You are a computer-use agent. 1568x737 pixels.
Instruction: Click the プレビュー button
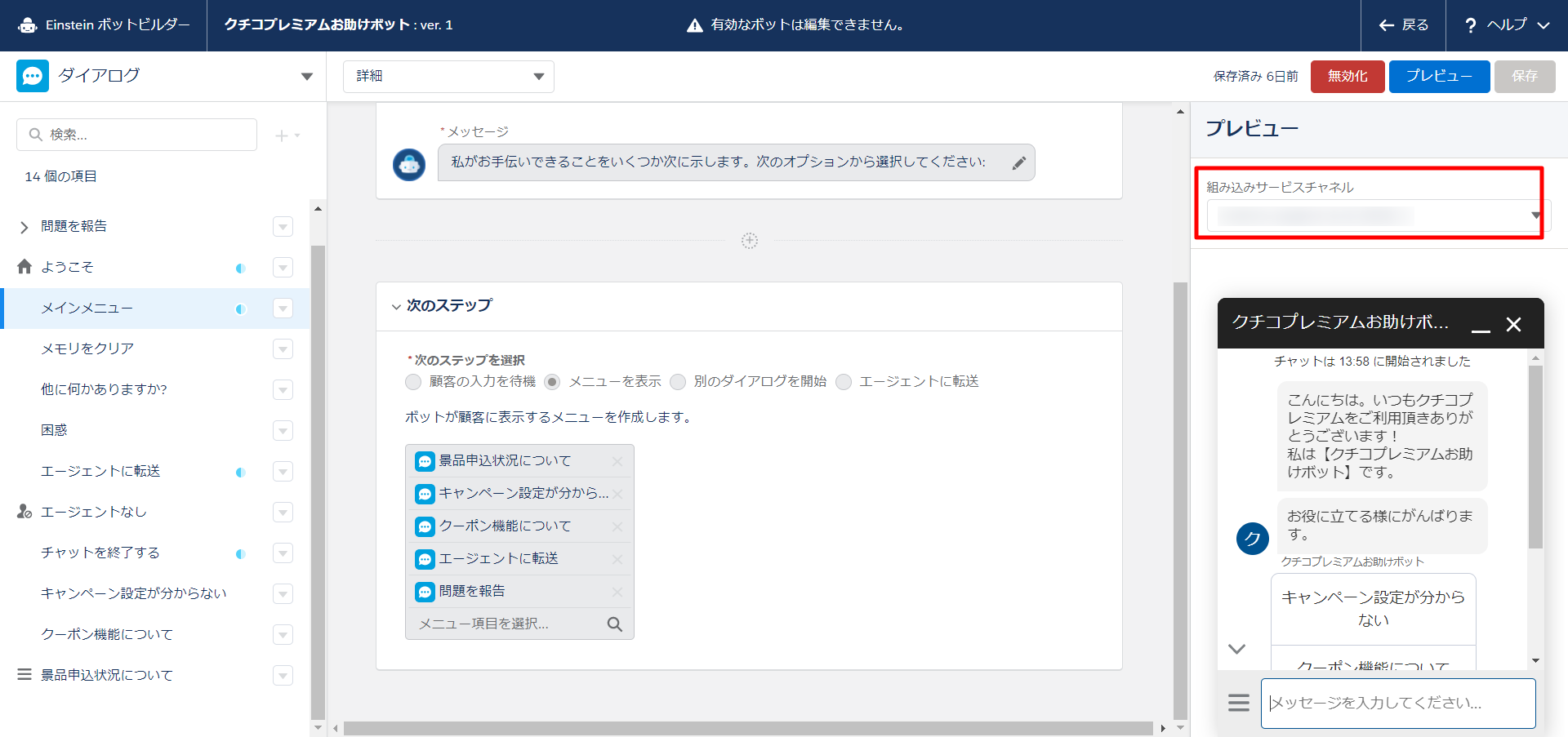click(1438, 77)
